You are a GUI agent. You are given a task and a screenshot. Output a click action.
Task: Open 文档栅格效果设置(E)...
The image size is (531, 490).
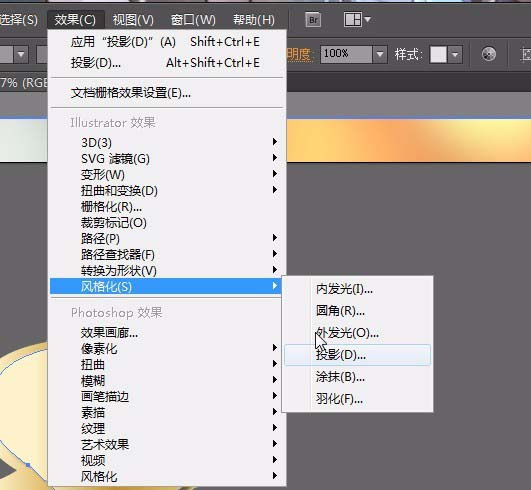[x=166, y=93]
